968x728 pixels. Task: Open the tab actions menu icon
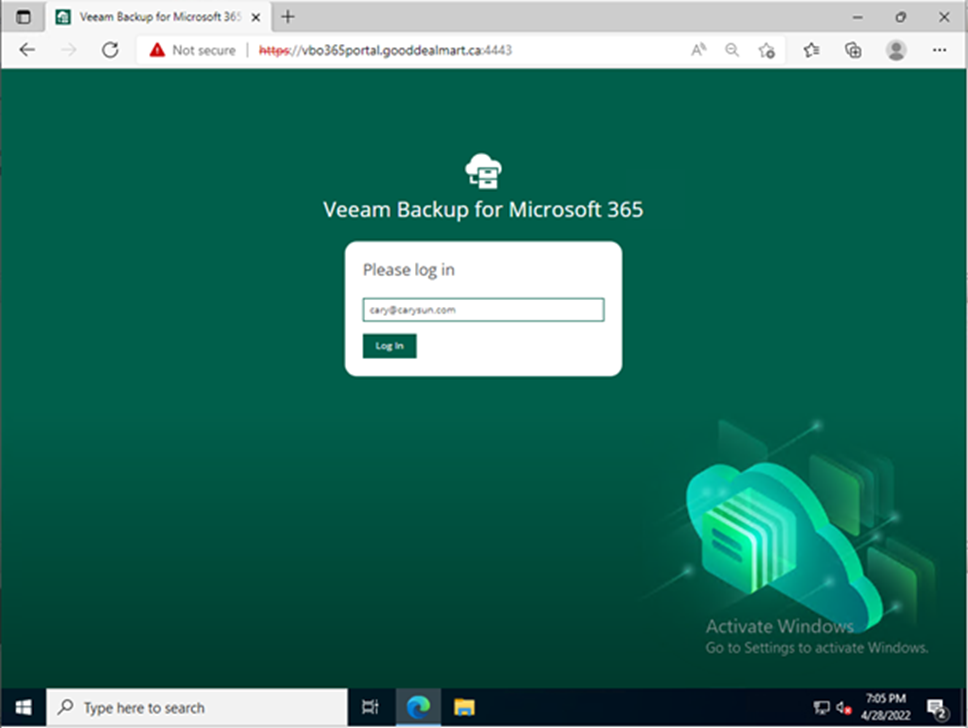pos(23,17)
